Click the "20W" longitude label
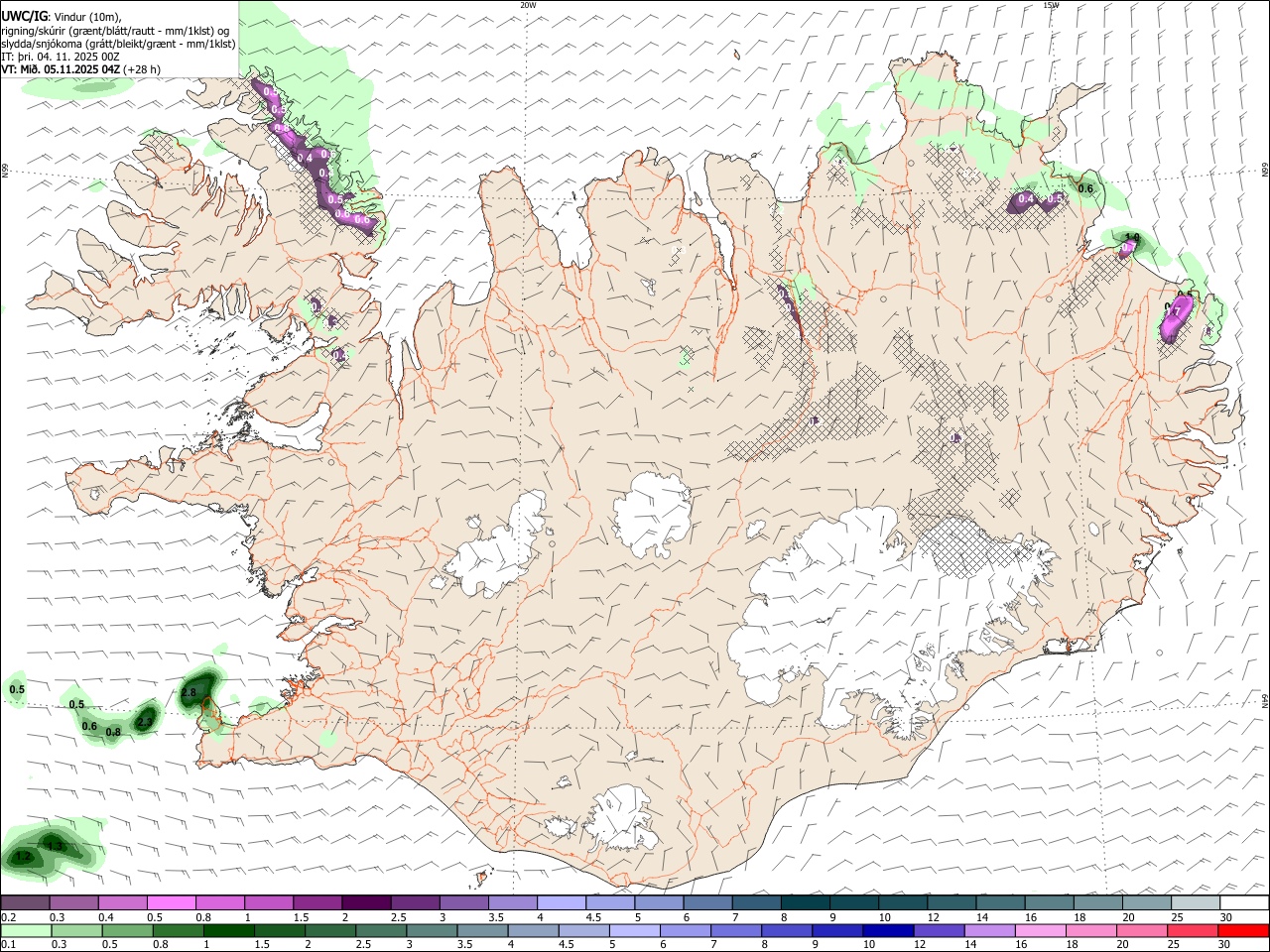1270x952 pixels. (528, 5)
